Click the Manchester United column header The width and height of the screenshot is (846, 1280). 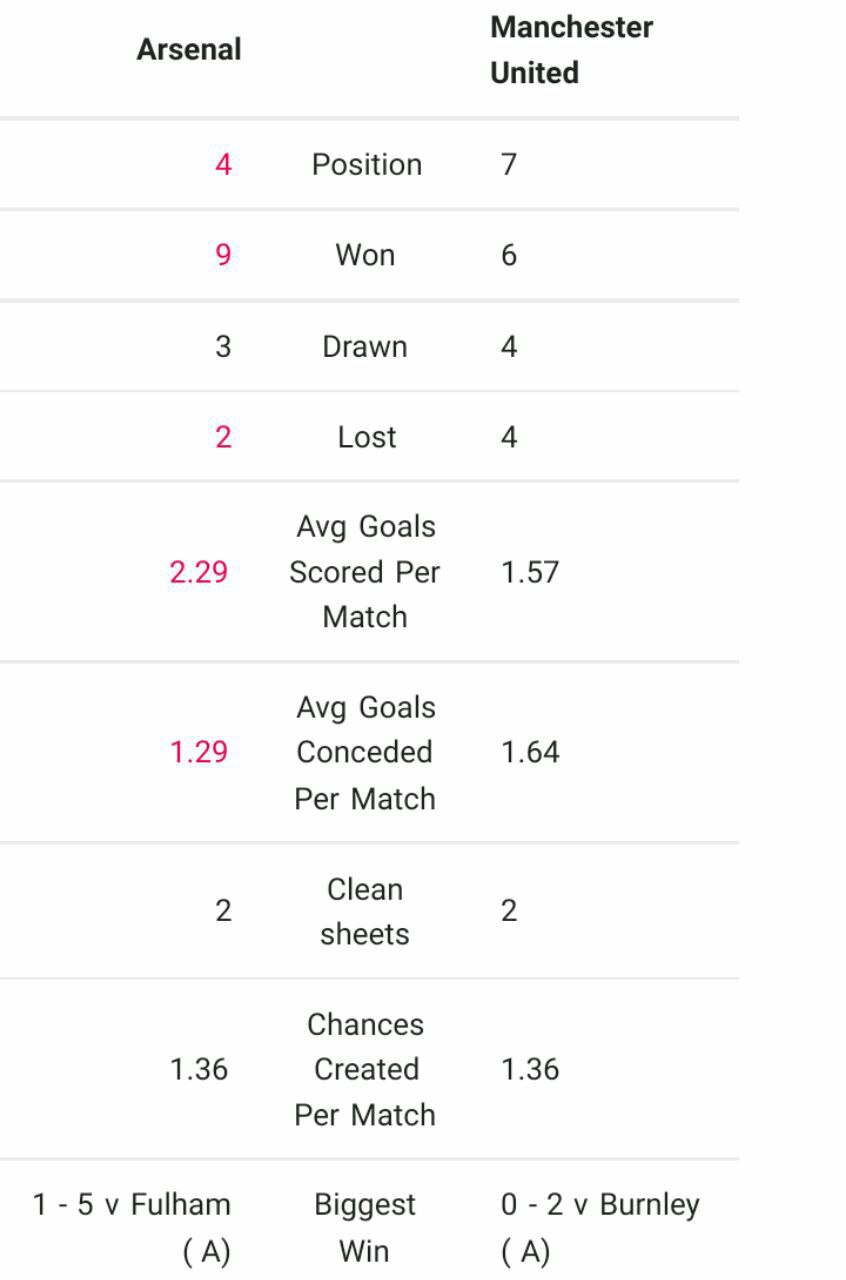572,50
